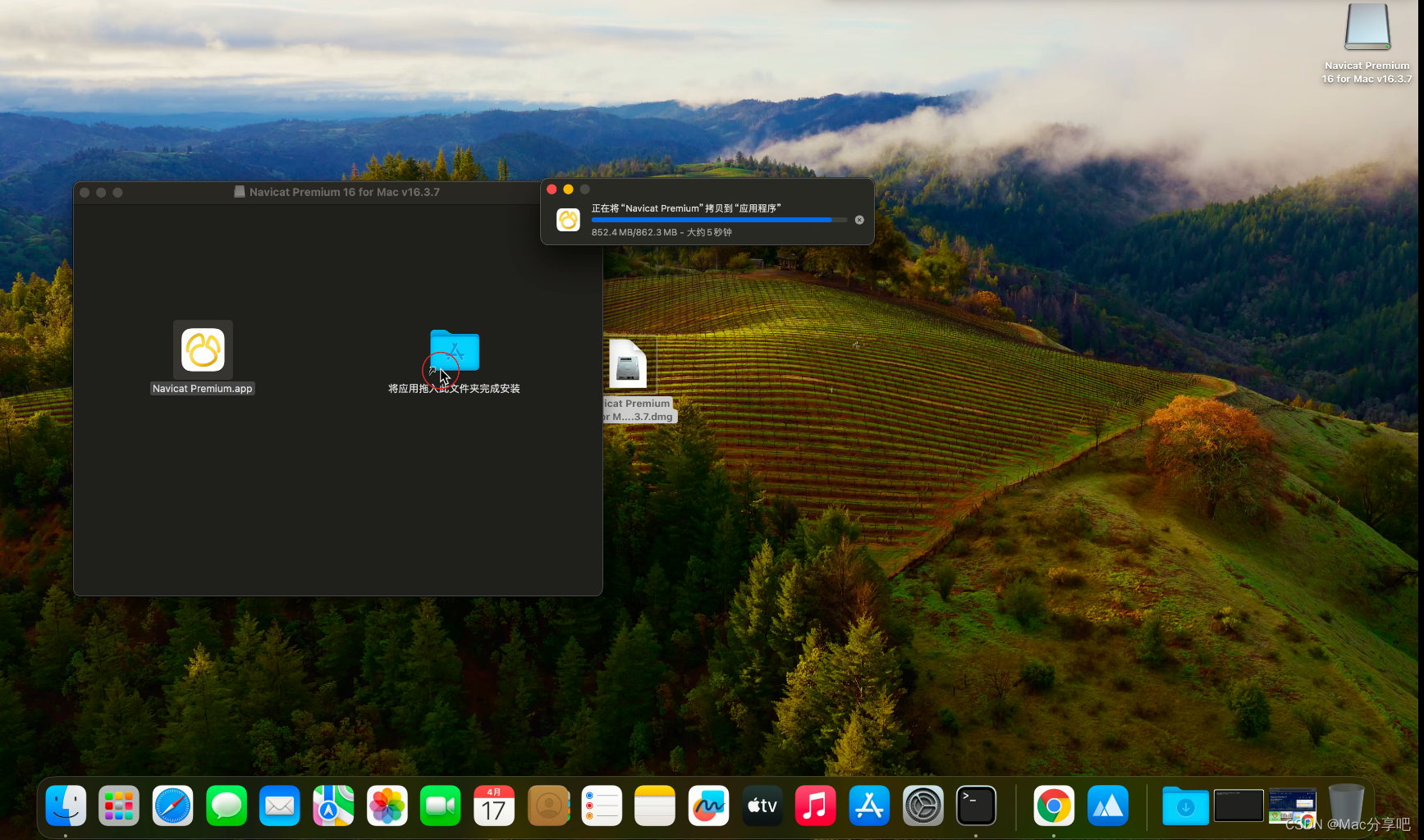Image resolution: width=1424 pixels, height=840 pixels.
Task: Open Contacts from the Dock
Action: pos(548,806)
